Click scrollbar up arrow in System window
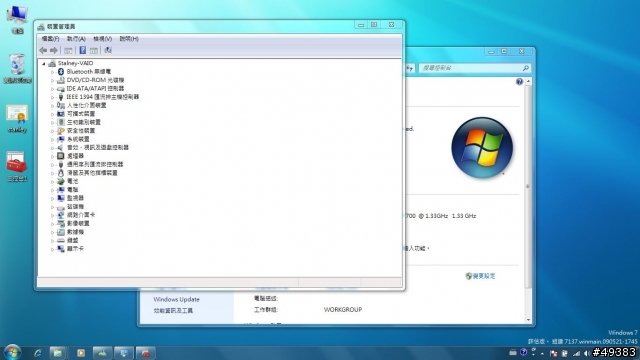Viewport: 640px width, 360px height. pyautogui.click(x=529, y=82)
